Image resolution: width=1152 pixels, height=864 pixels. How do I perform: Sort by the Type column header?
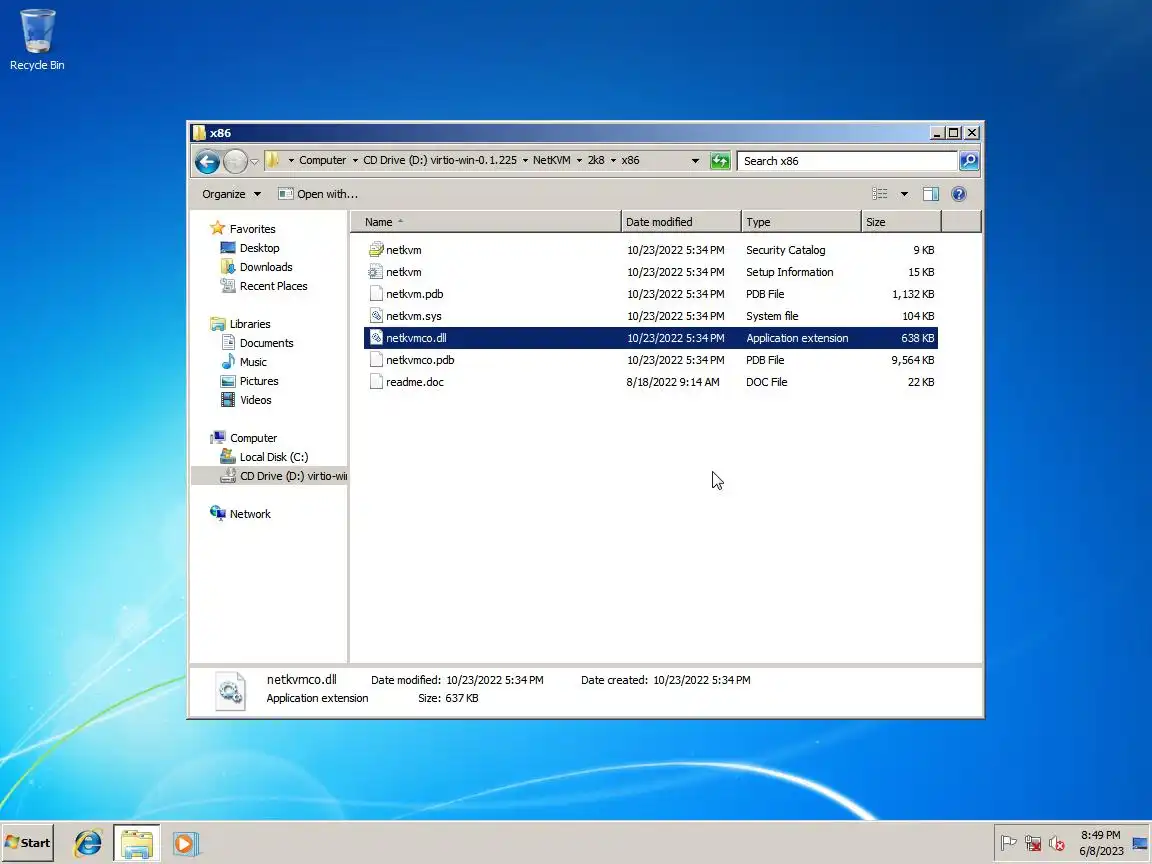(801, 222)
